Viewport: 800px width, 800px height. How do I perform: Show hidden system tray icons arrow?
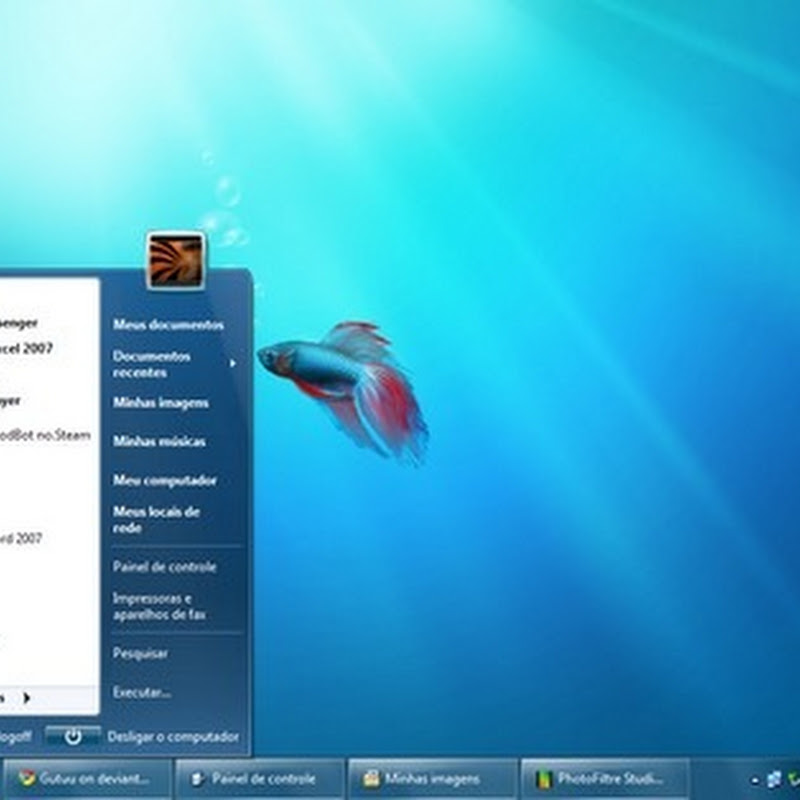(754, 778)
